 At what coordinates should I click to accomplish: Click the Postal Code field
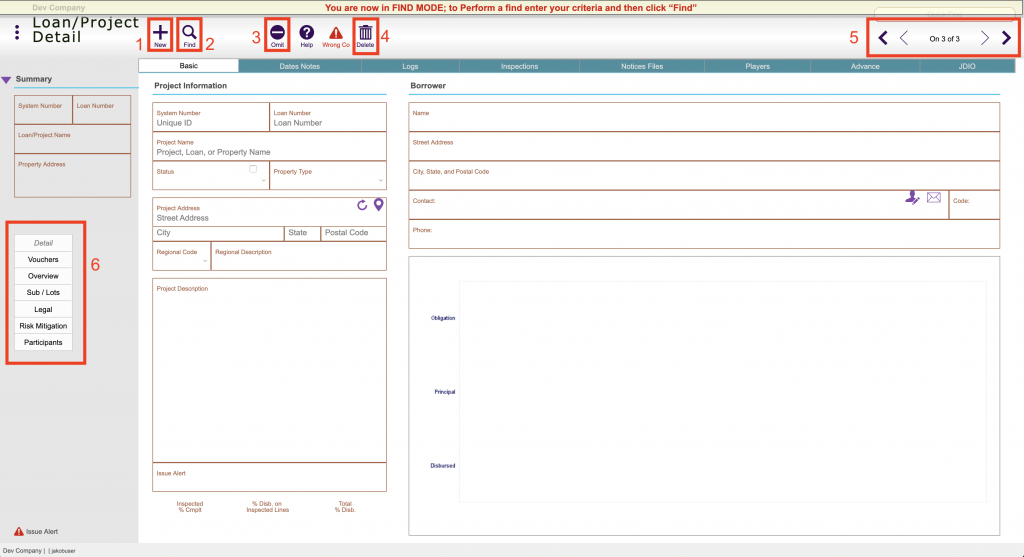[x=353, y=233]
